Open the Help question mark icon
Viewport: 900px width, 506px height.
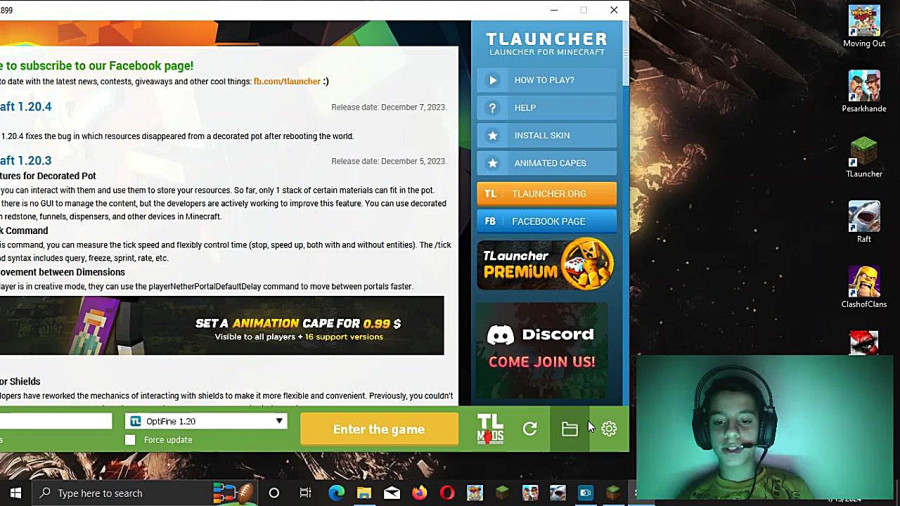tap(492, 108)
